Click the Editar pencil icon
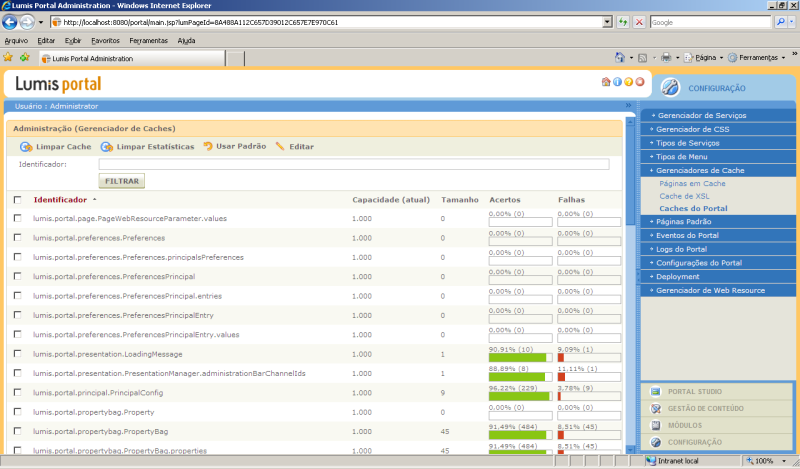The width and height of the screenshot is (800, 469). point(280,146)
